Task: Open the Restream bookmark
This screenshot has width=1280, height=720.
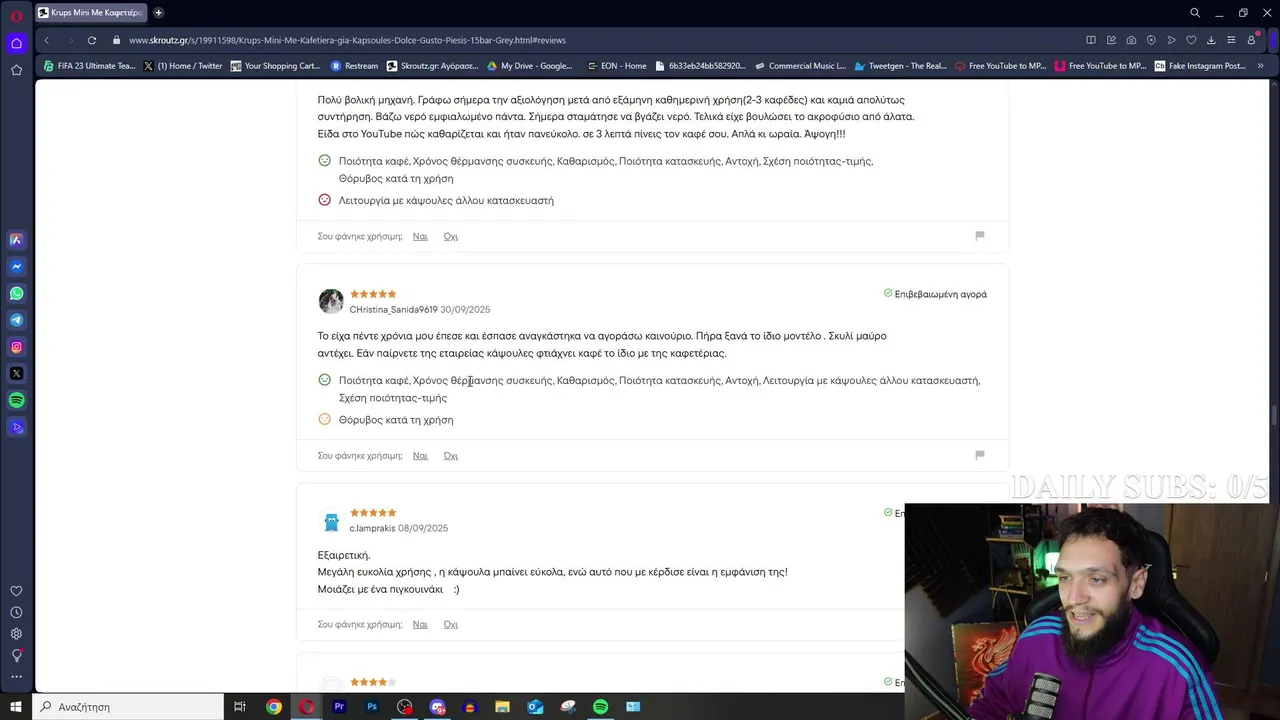Action: (354, 66)
